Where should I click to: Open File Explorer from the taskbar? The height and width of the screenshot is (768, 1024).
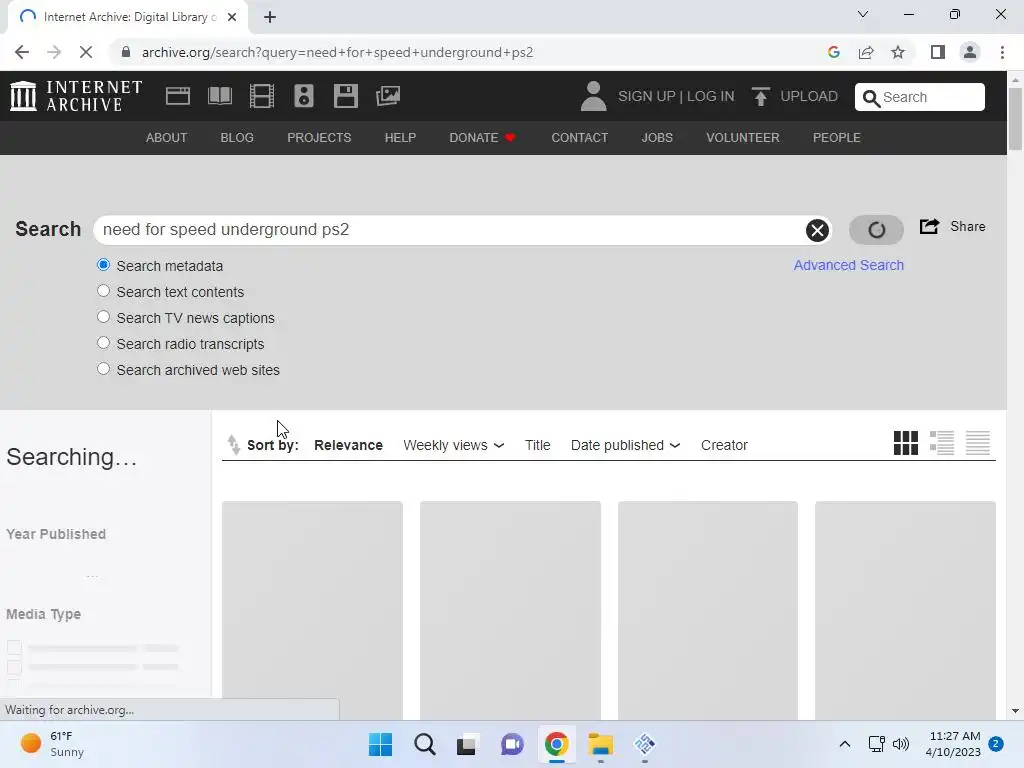[600, 744]
